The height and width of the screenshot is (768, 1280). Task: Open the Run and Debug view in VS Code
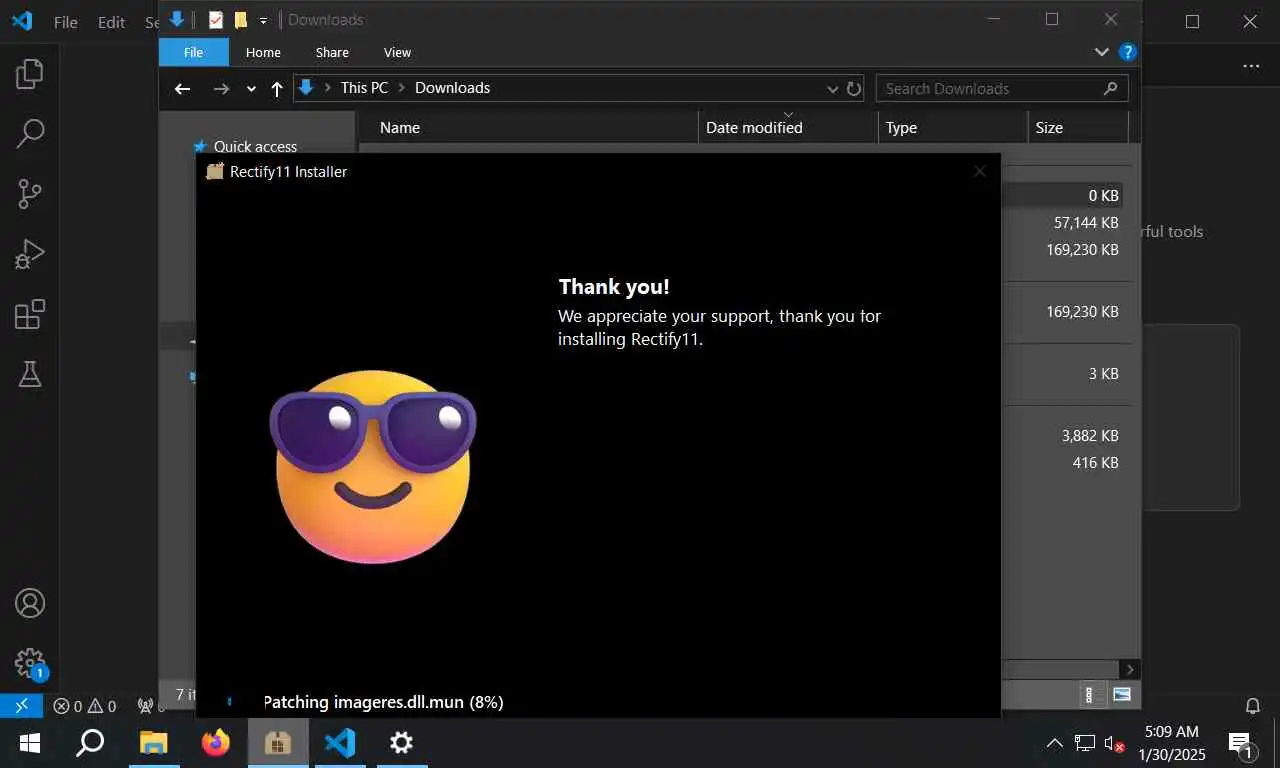coord(30,254)
